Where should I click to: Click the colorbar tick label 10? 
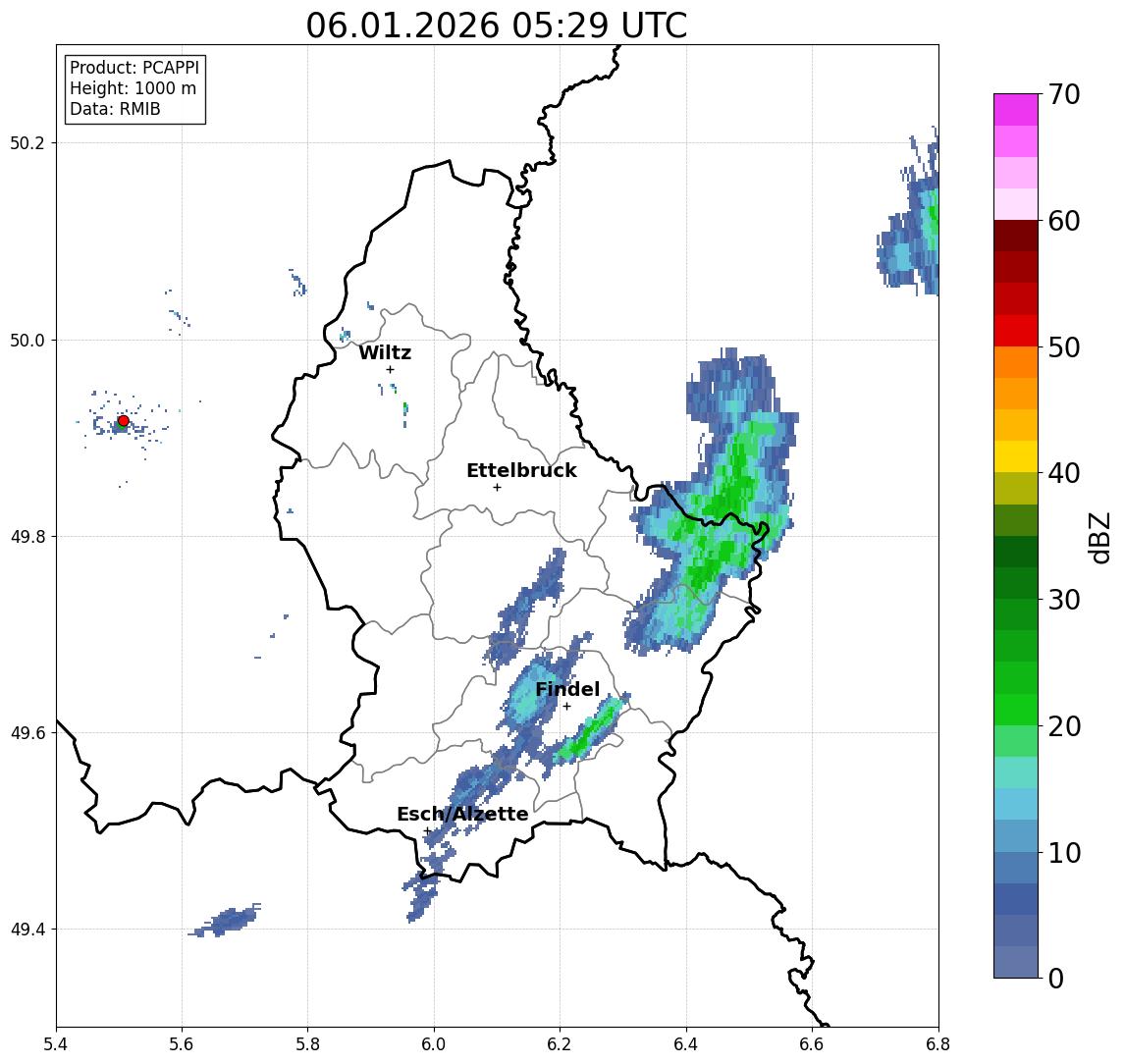click(x=1064, y=853)
